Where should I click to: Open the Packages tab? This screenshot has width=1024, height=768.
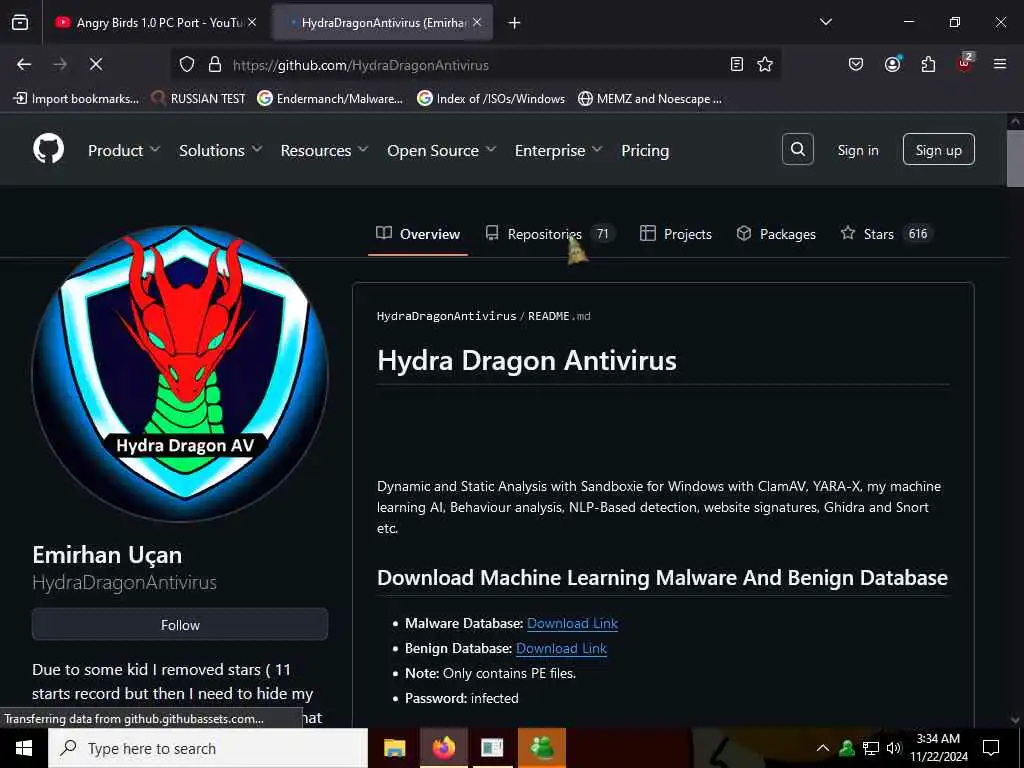pyautogui.click(x=776, y=234)
